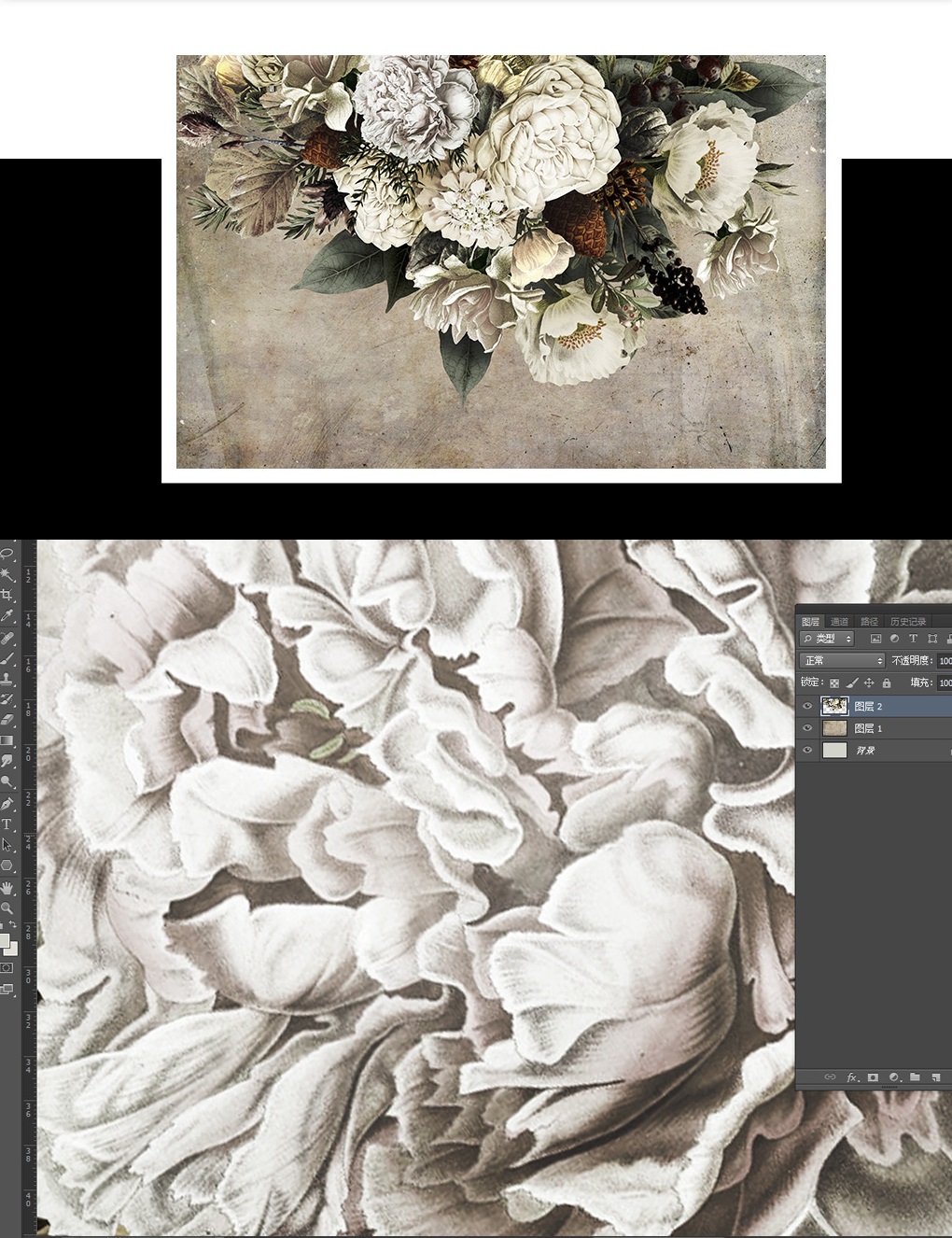Image resolution: width=952 pixels, height=1238 pixels.
Task: Choose the Horizontal Type tool
Action: [7, 824]
